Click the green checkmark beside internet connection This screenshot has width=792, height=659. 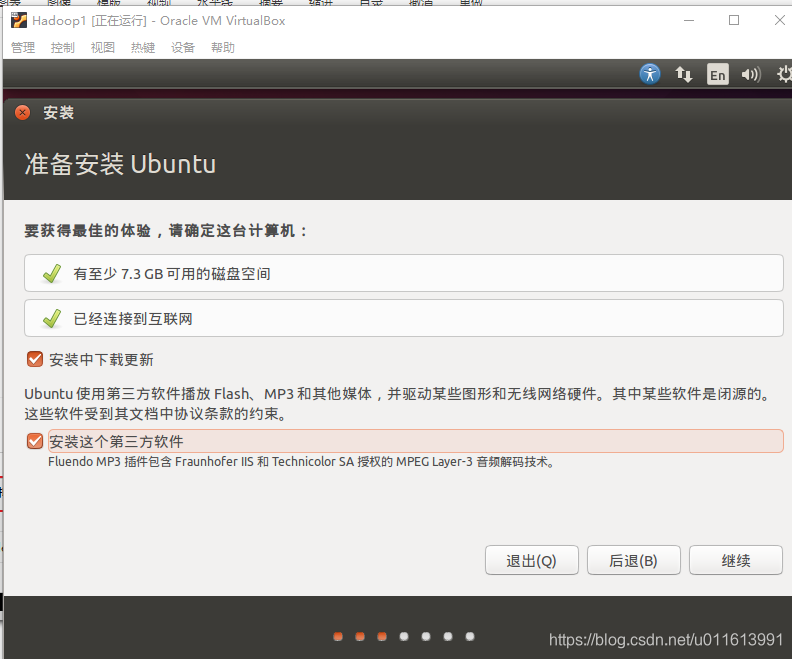pos(52,319)
